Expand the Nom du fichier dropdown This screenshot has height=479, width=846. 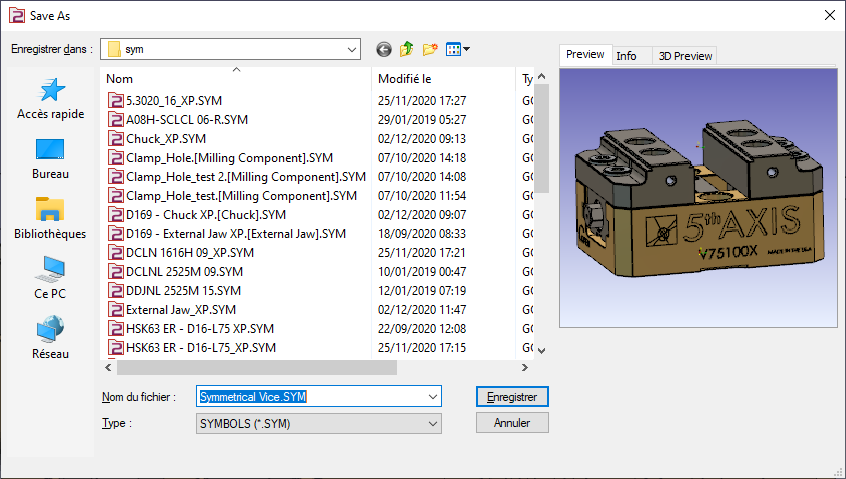[x=432, y=397]
